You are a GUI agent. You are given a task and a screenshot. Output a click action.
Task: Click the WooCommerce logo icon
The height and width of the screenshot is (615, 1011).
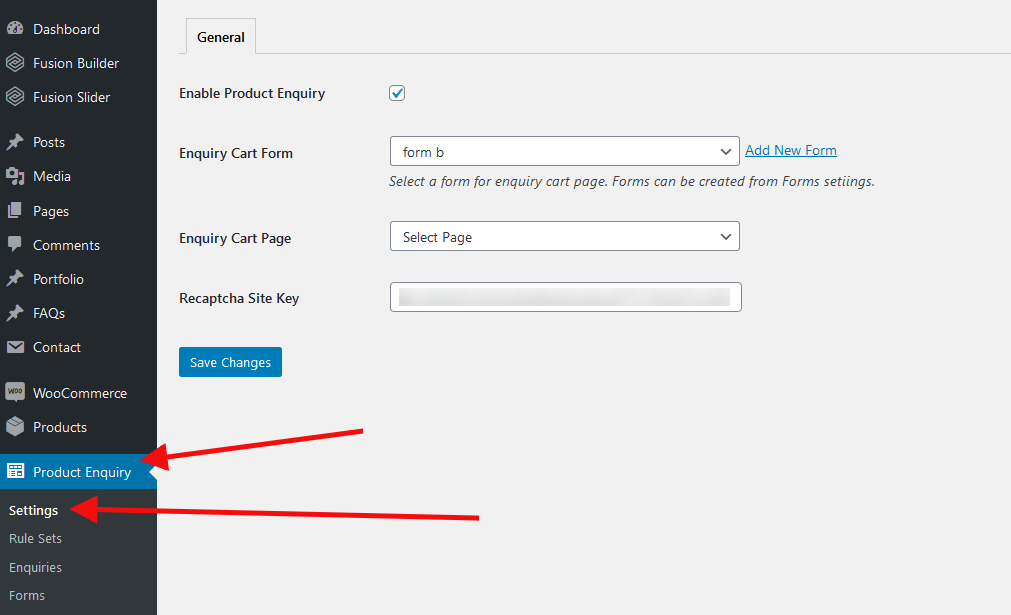pyautogui.click(x=15, y=393)
